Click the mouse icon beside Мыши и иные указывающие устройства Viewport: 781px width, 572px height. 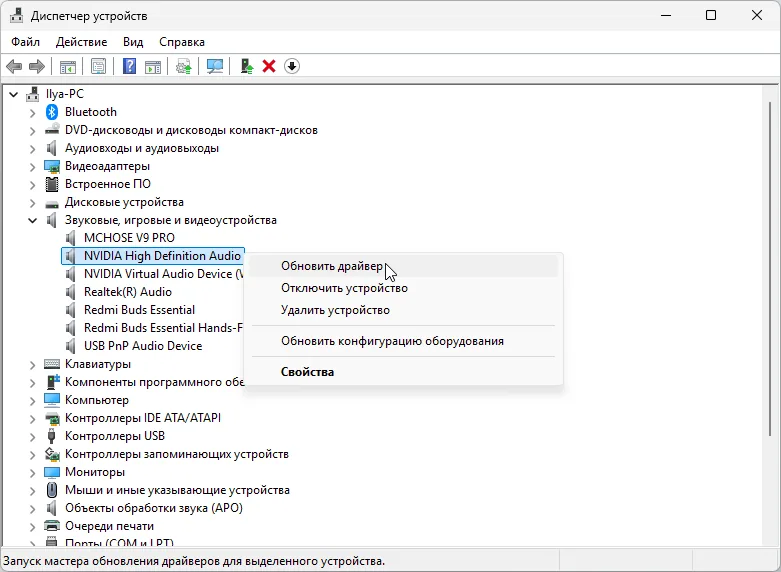coord(52,490)
